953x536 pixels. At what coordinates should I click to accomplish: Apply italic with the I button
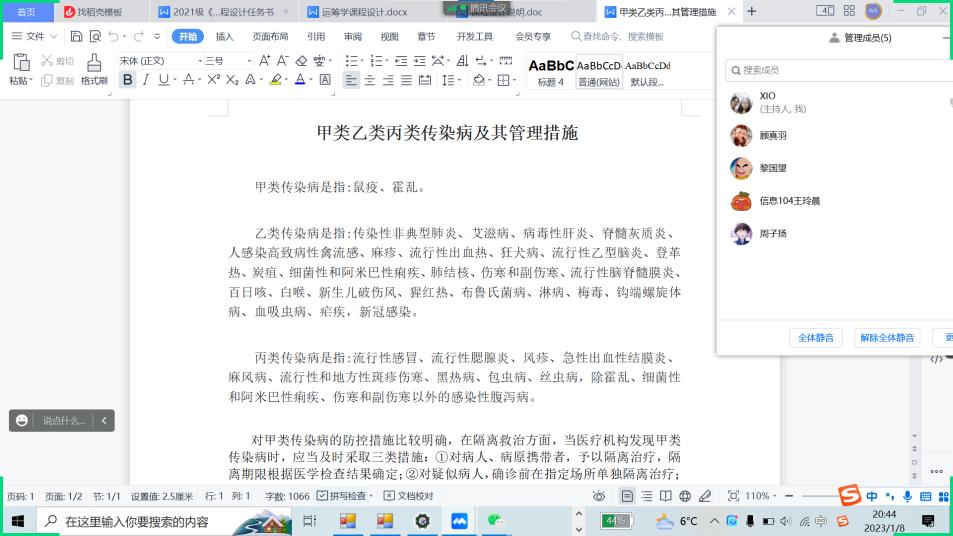145,80
